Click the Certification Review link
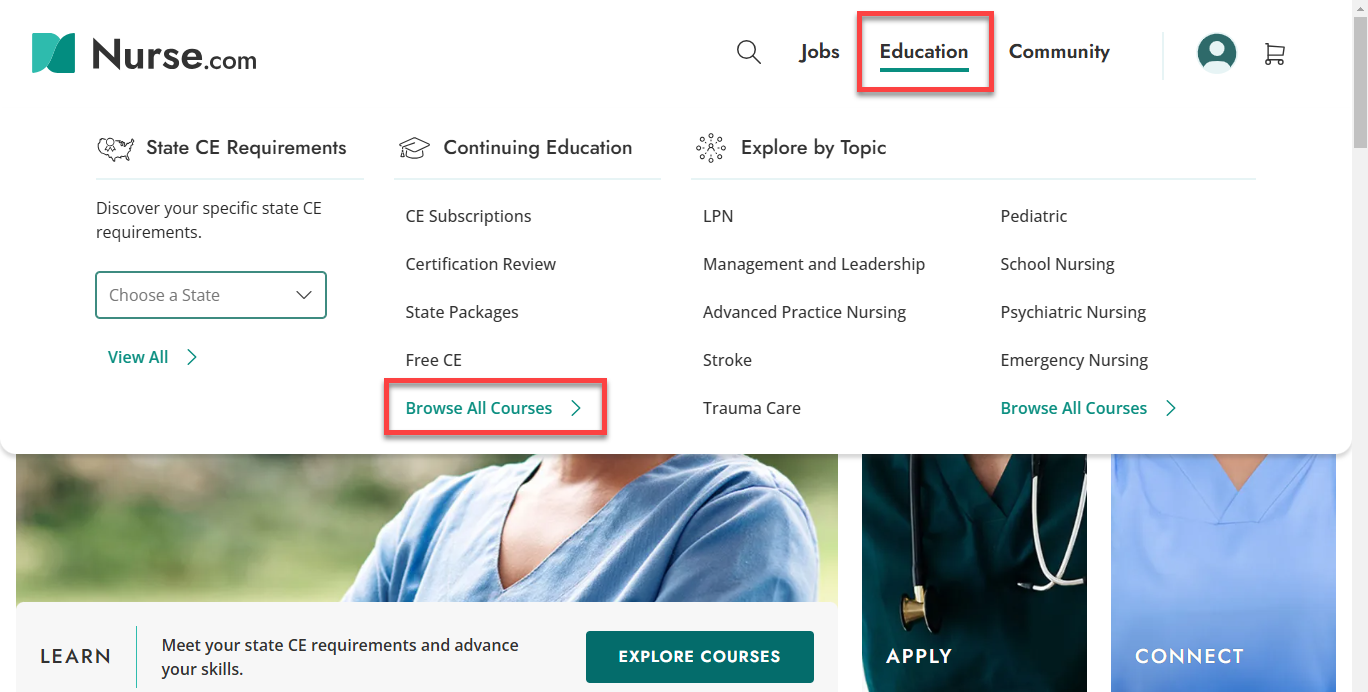The height and width of the screenshot is (692, 1368). click(480, 263)
